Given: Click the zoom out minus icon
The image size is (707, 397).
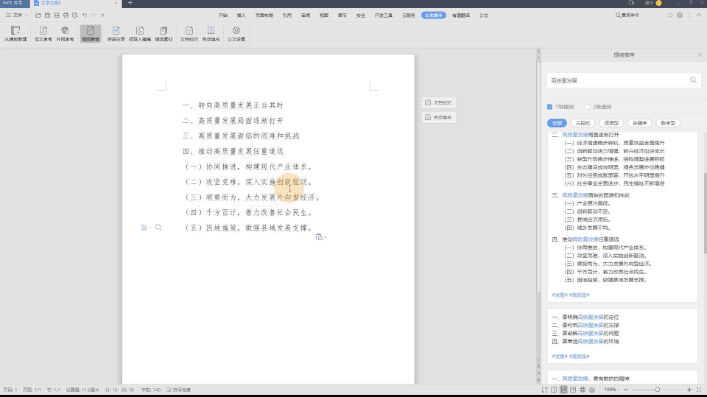Looking at the screenshot, I should [x=626, y=390].
